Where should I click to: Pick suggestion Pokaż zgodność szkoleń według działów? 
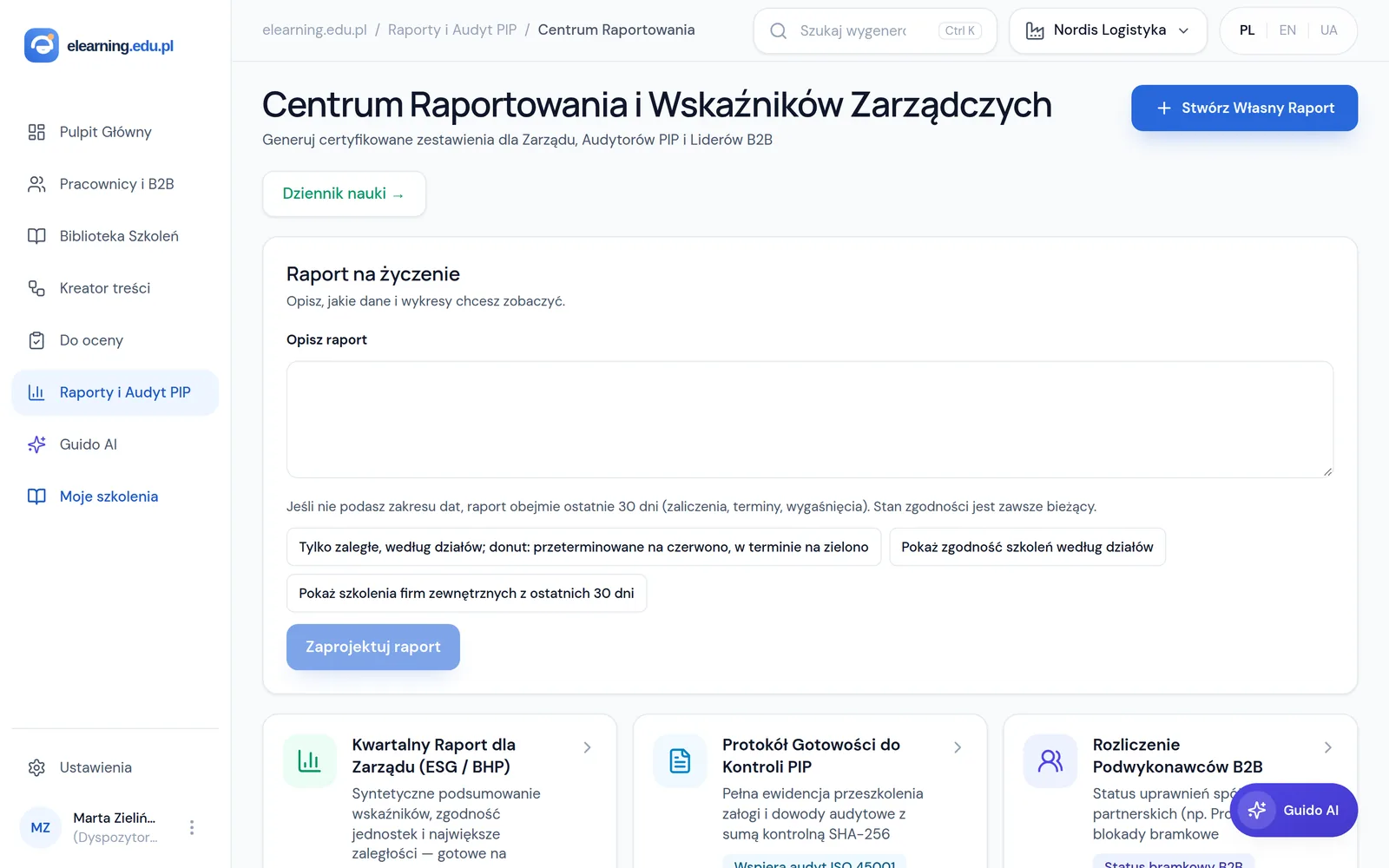click(1027, 547)
